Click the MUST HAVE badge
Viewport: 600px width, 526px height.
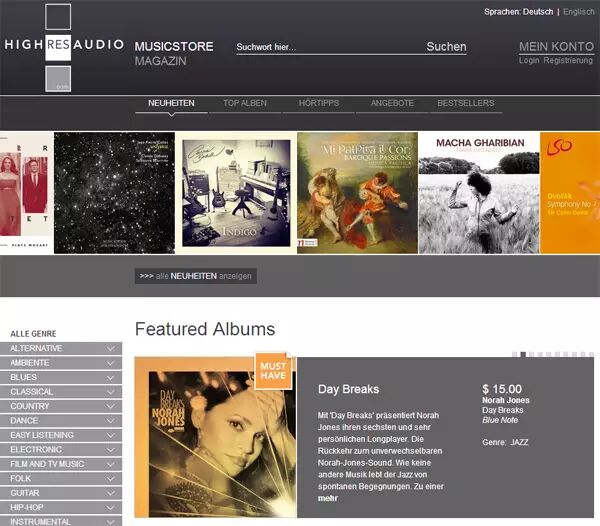point(273,371)
